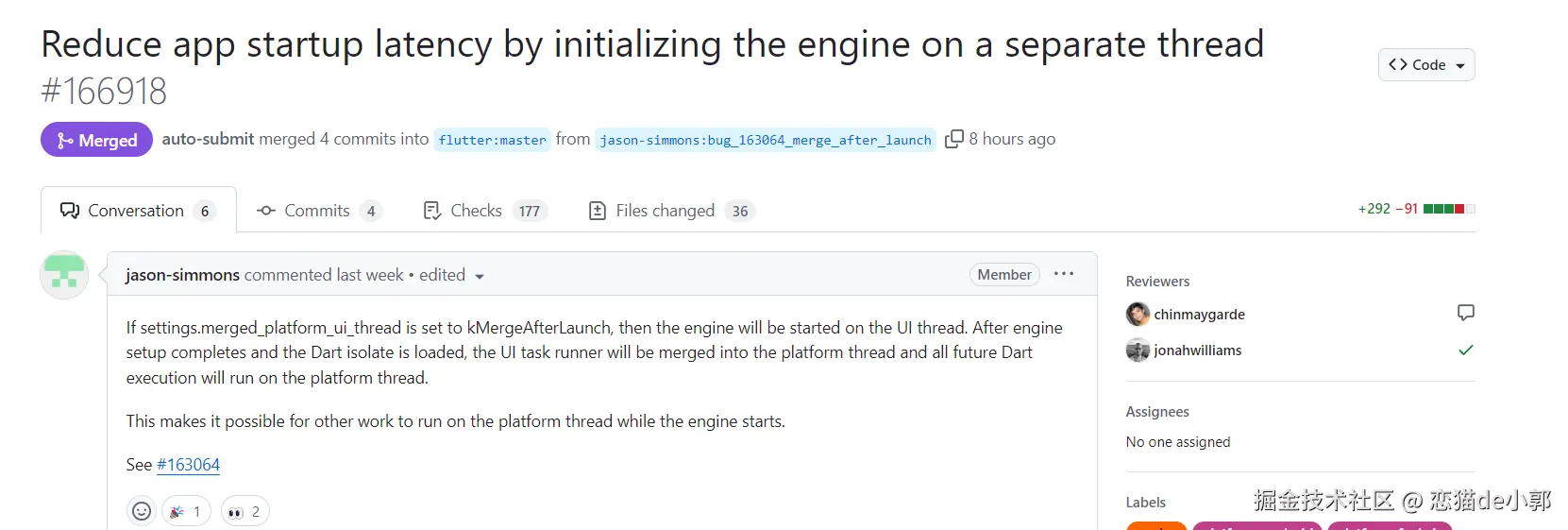
Task: Click the chinmaygarde review comment icon
Action: (1465, 313)
